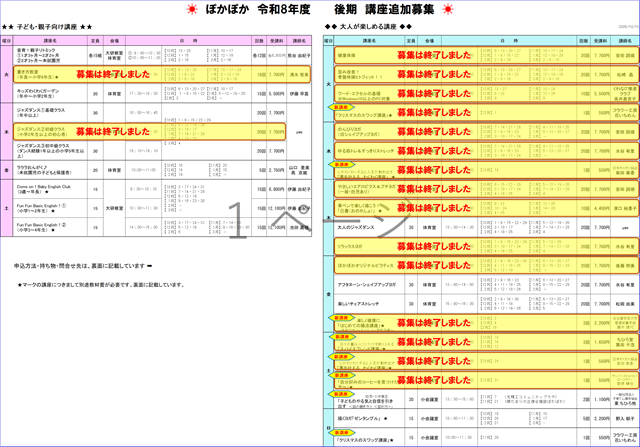Click the closed banner on のんびりヨガ row
This screenshot has height=447, width=640.
point(487,131)
